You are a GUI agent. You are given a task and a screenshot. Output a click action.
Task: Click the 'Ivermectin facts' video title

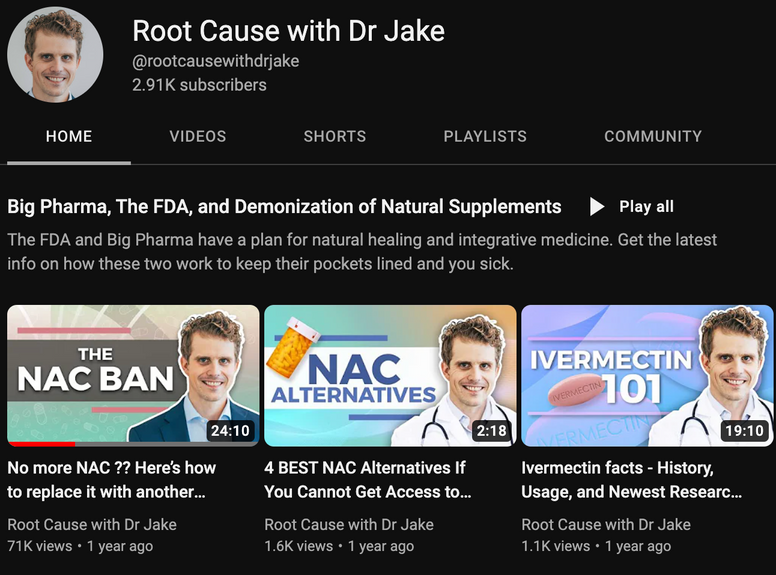coord(632,479)
